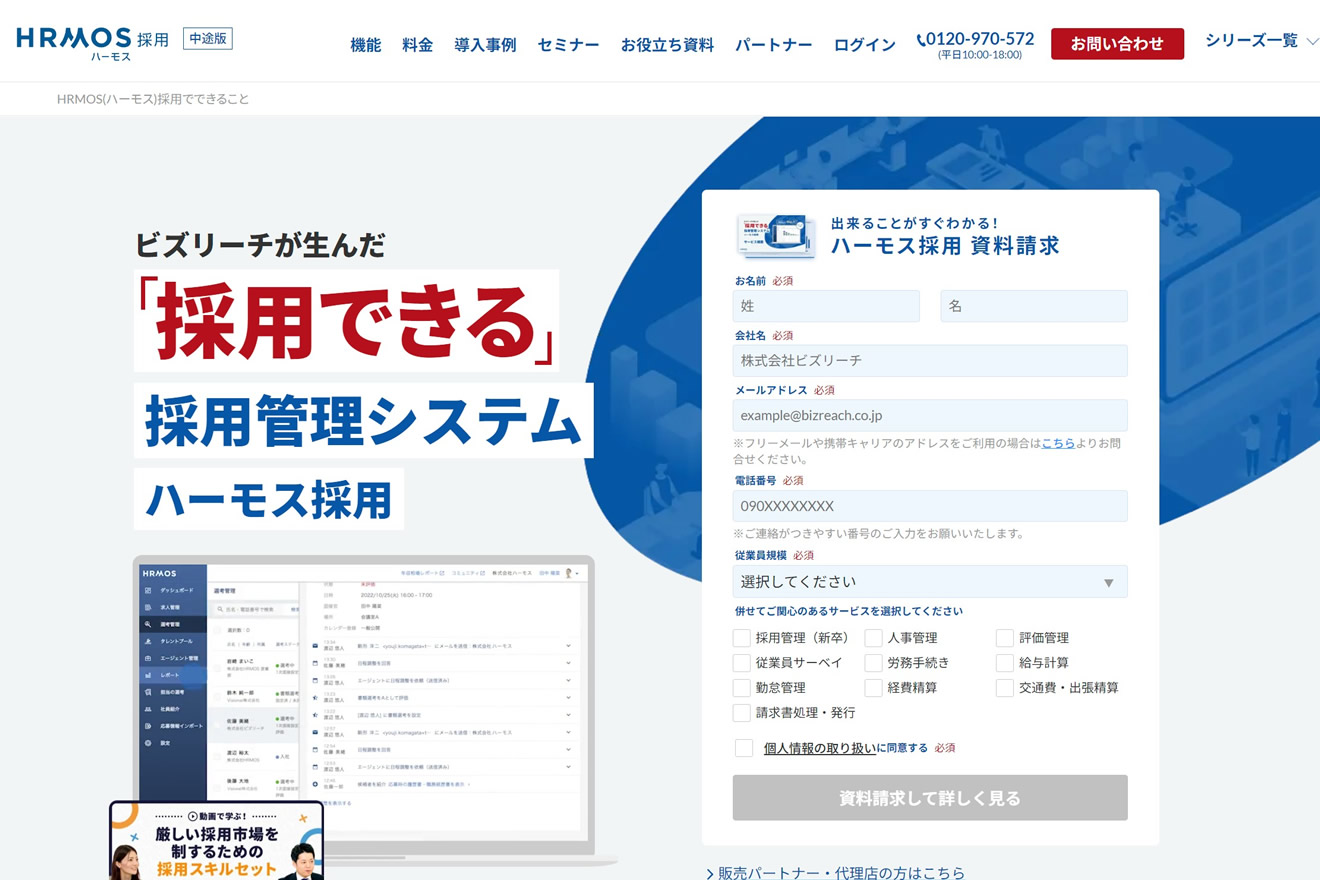
Task: Focus the 姓 (last name) field
Action: click(x=826, y=306)
